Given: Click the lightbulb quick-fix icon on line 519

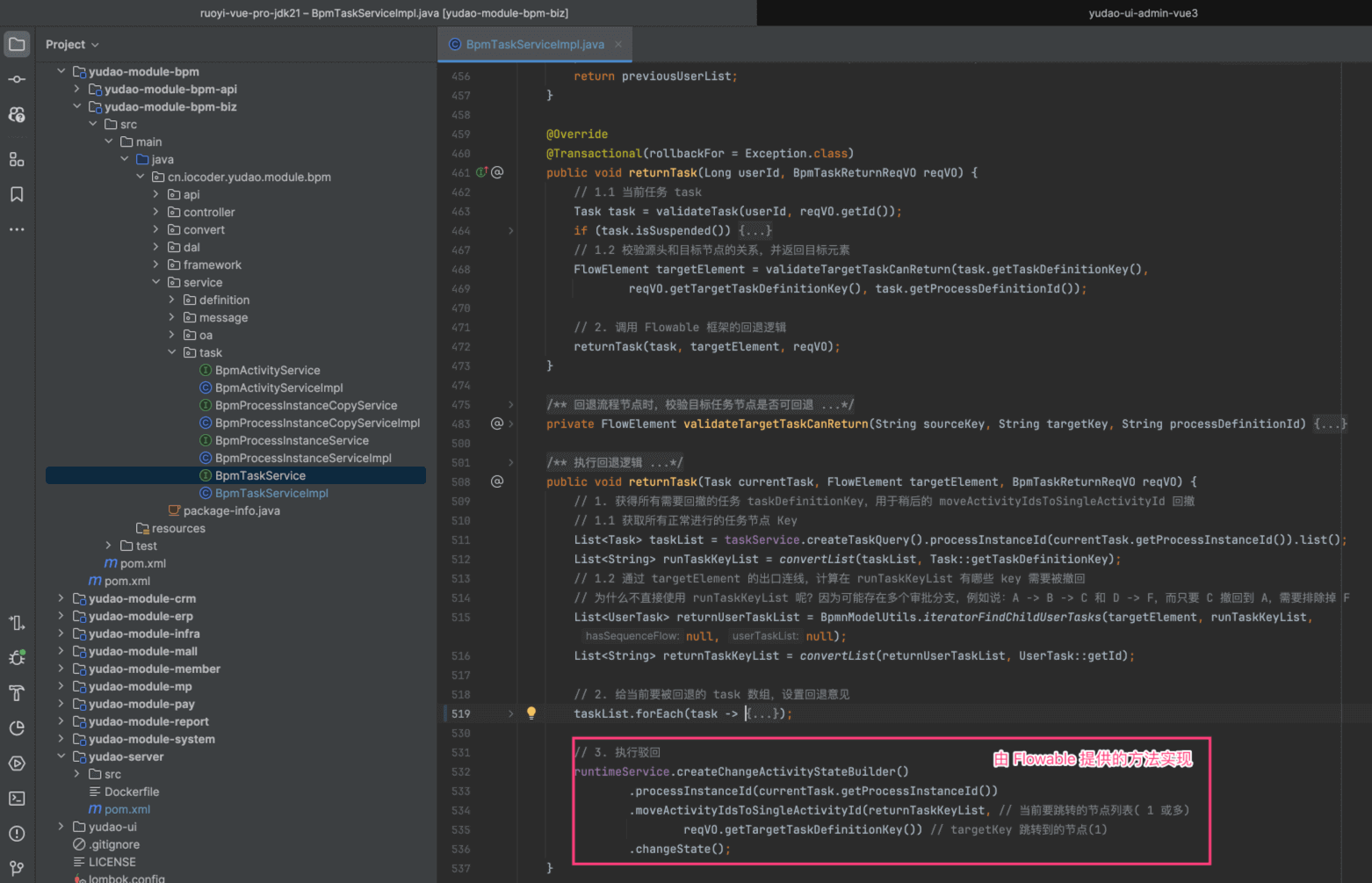Looking at the screenshot, I should pyautogui.click(x=531, y=713).
